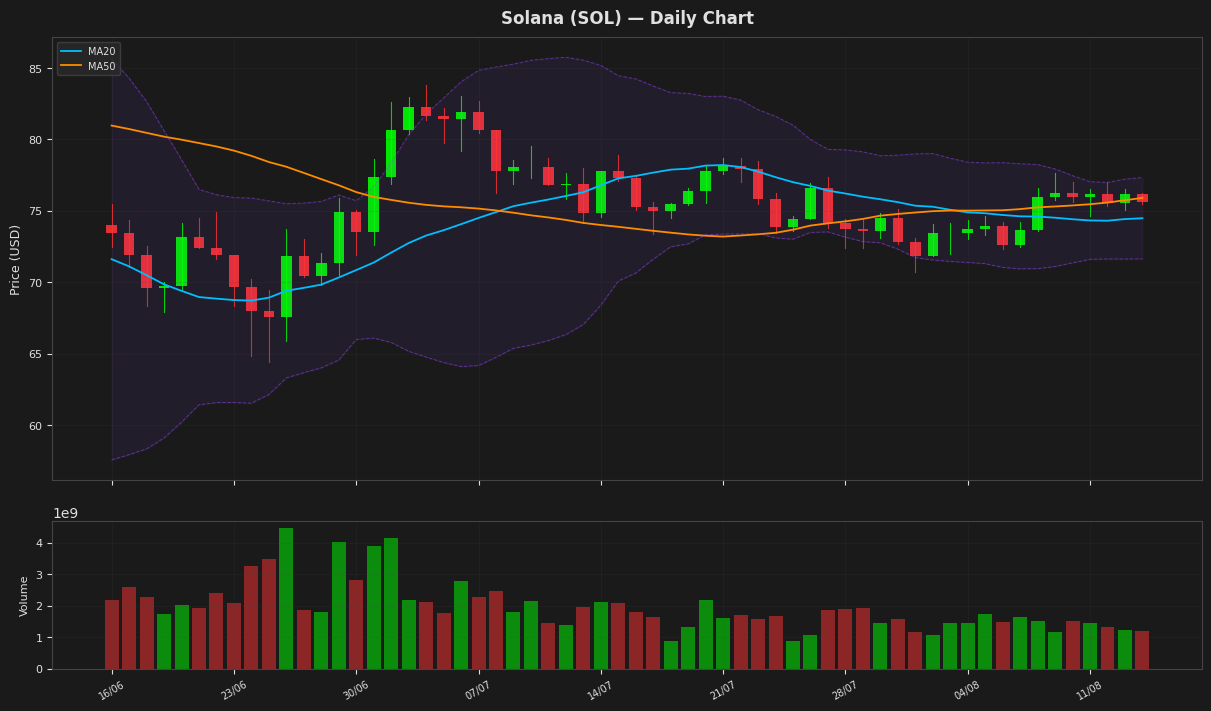Click the 0 volume axis tick label
Screen dimensions: 1211x711
(40, 669)
